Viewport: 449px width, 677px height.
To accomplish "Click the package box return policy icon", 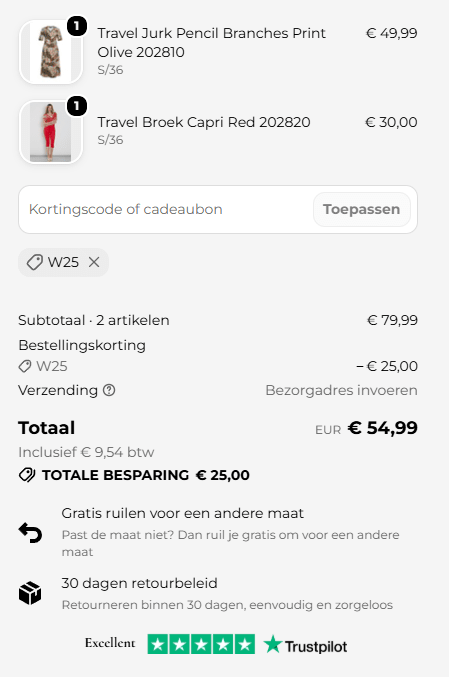I will (x=30, y=593).
